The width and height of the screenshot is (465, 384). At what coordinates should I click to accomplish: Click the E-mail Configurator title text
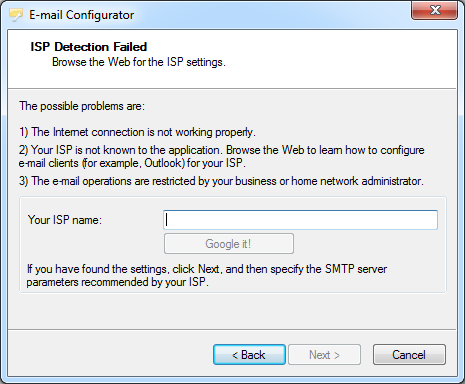click(81, 15)
